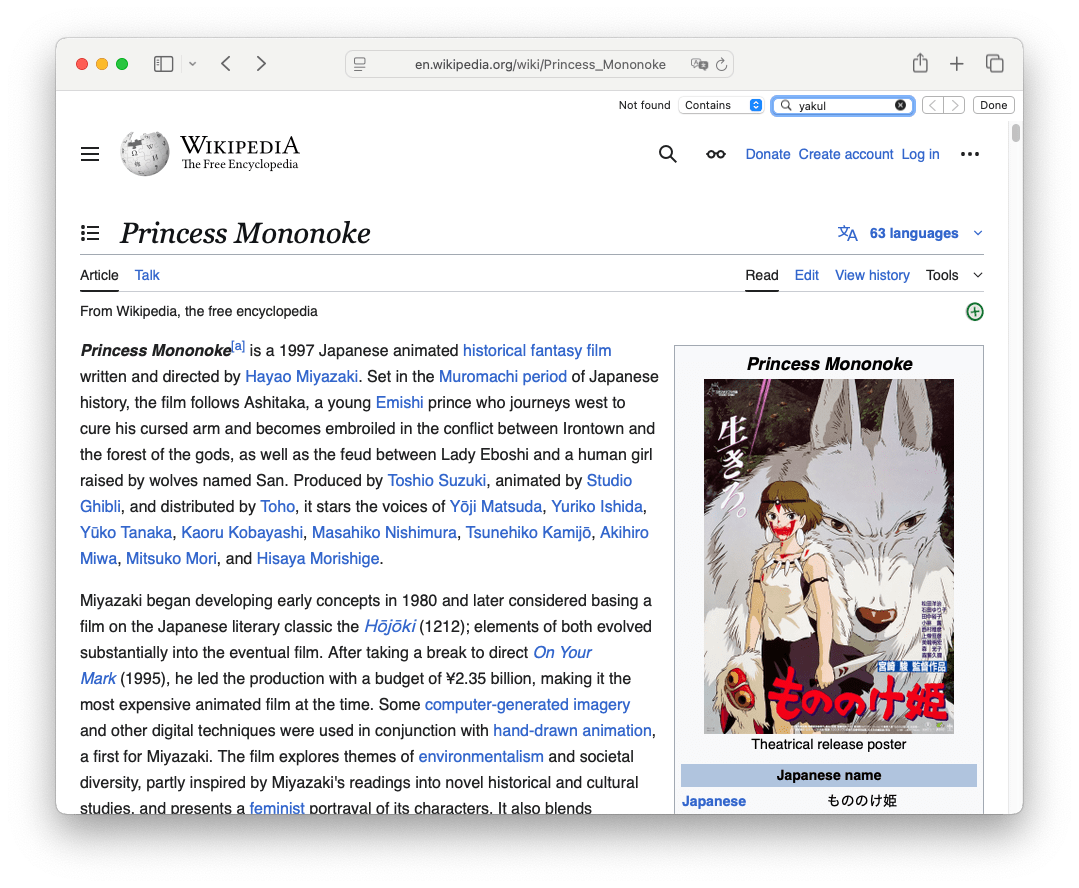The height and width of the screenshot is (888, 1079).
Task: Open the sidebar options chevron in toolbar
Action: pos(193,64)
